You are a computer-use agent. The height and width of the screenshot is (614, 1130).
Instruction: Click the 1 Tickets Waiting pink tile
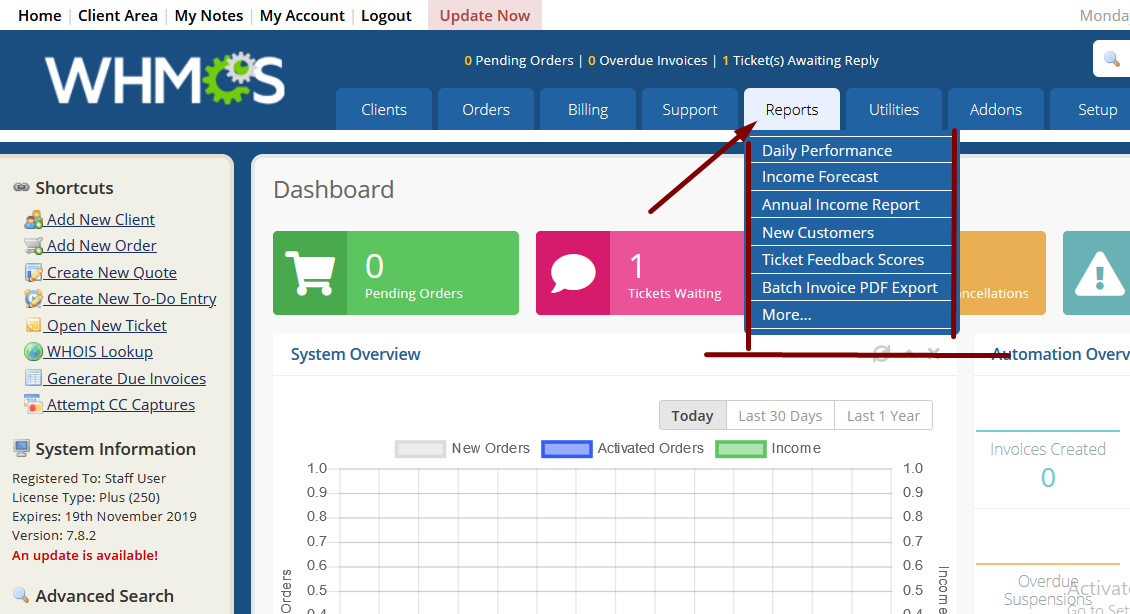point(641,273)
